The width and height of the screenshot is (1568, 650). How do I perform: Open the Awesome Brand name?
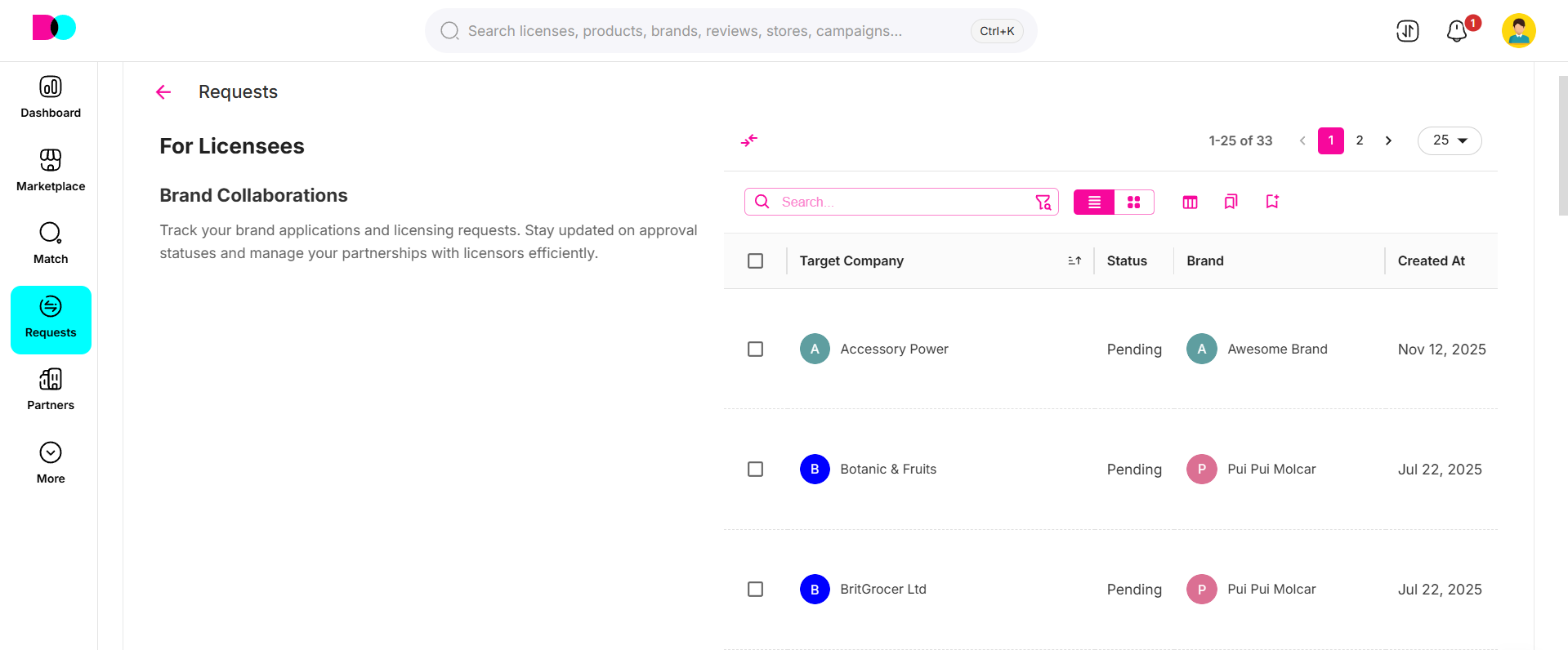1277,349
